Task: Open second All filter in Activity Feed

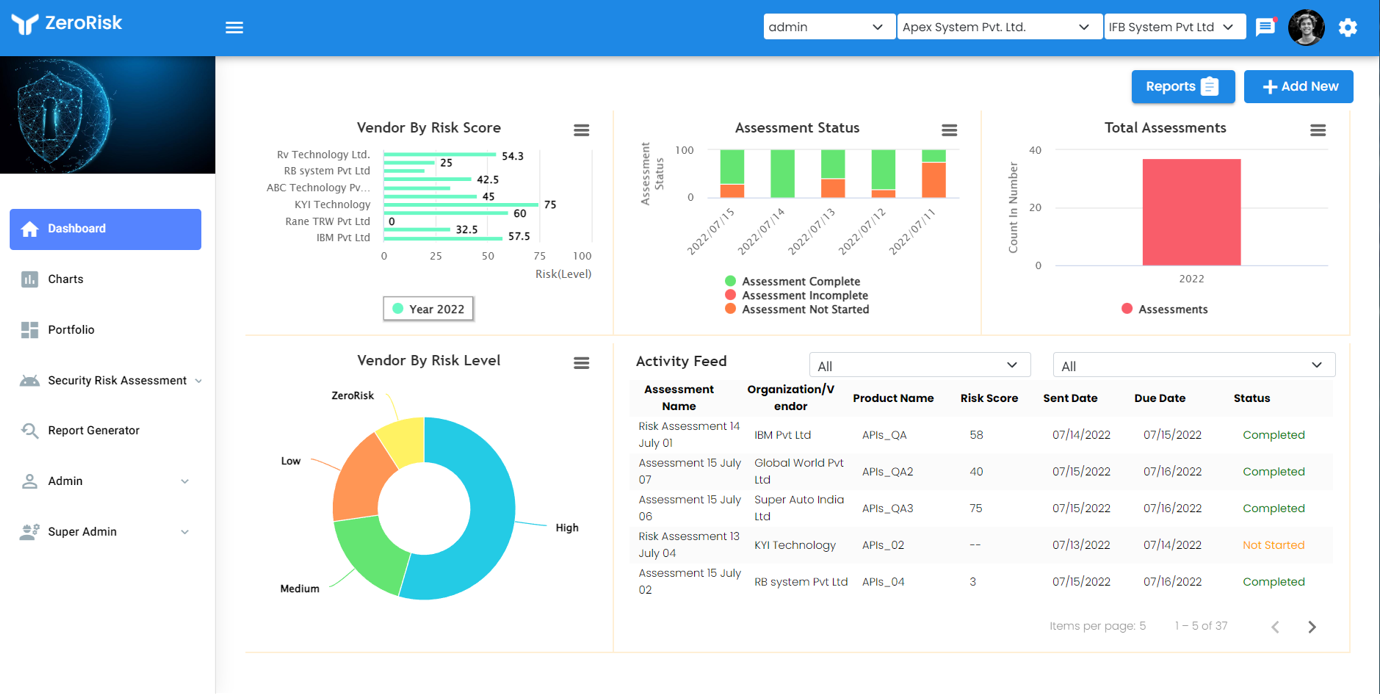Action: pos(1194,365)
